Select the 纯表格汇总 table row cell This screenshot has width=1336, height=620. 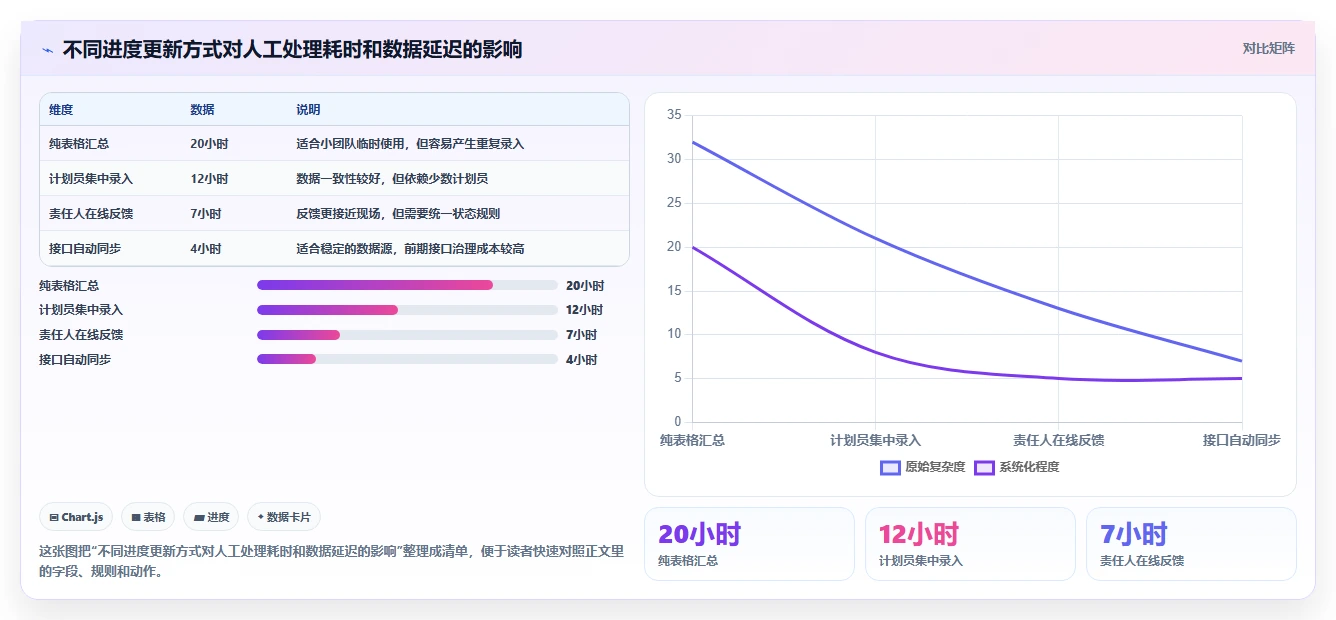tap(79, 144)
